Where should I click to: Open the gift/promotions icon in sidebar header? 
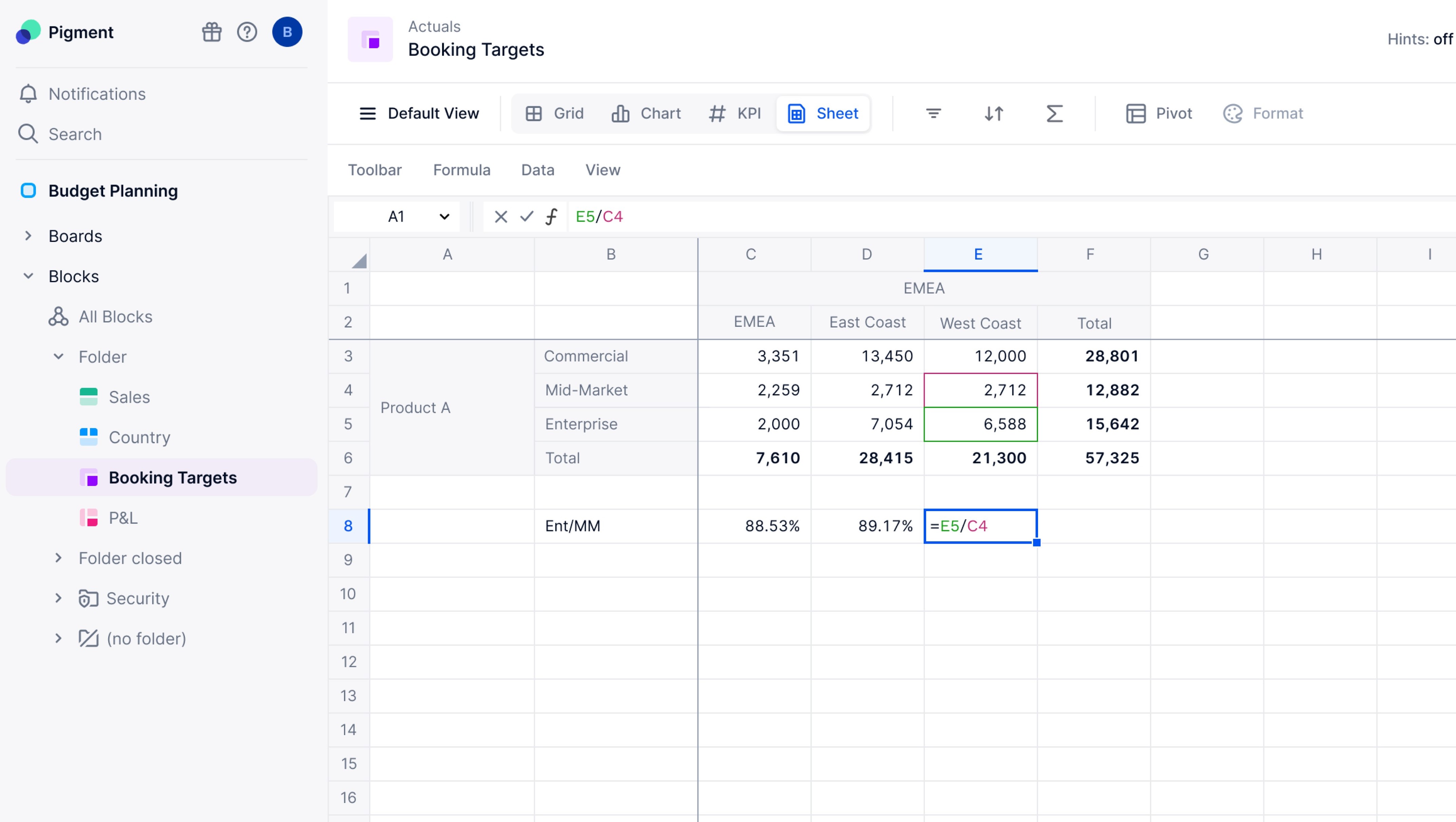211,32
